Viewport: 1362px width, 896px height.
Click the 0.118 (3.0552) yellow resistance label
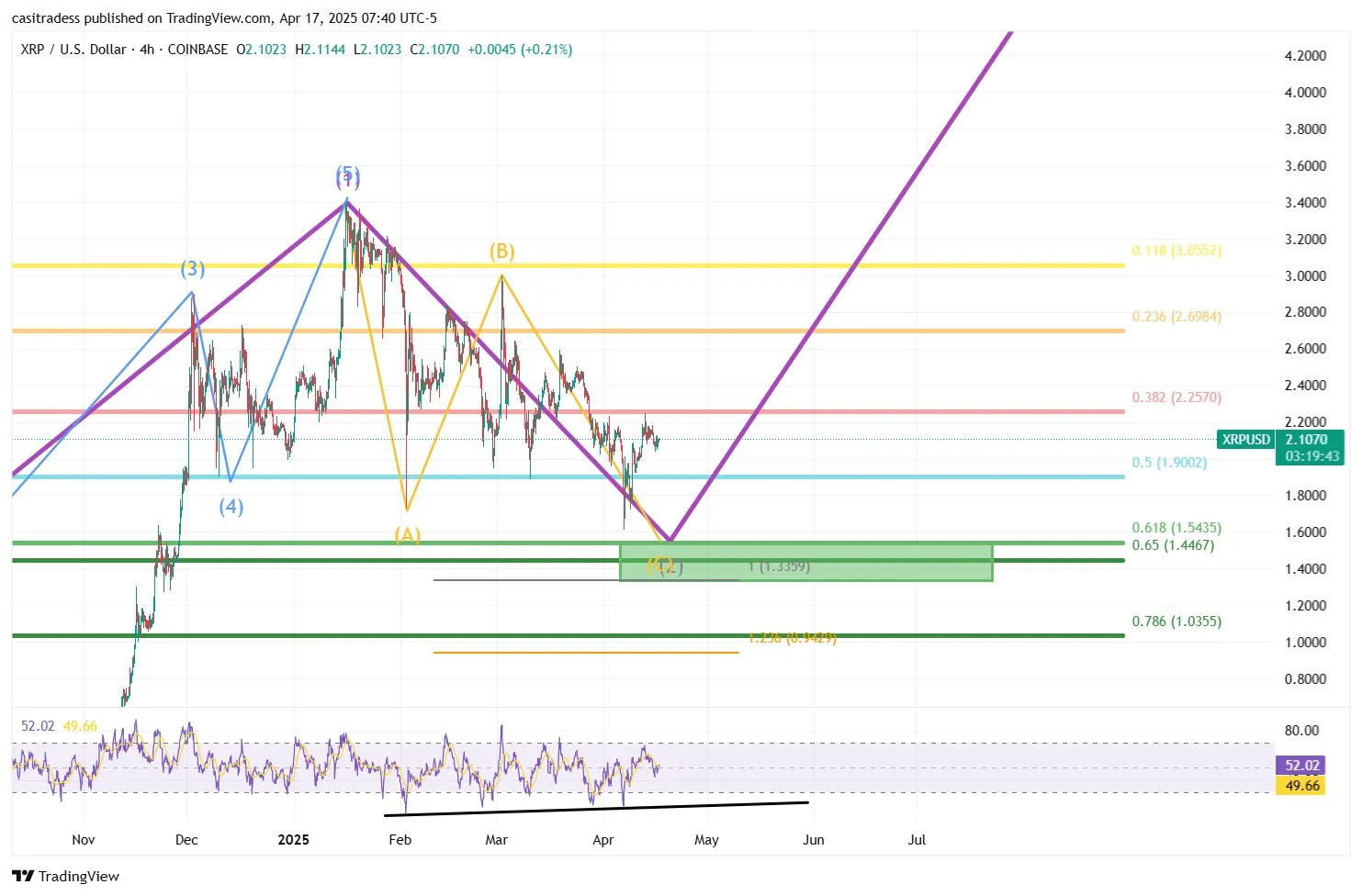(1175, 250)
